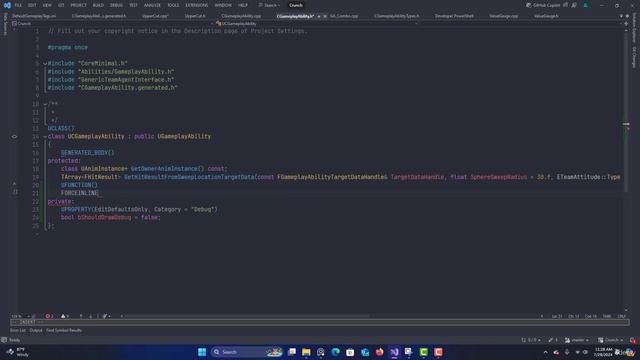This screenshot has width=640, height=360.
Task: Switch to the CGameplayAbility.cpp tab
Action: pos(241,16)
